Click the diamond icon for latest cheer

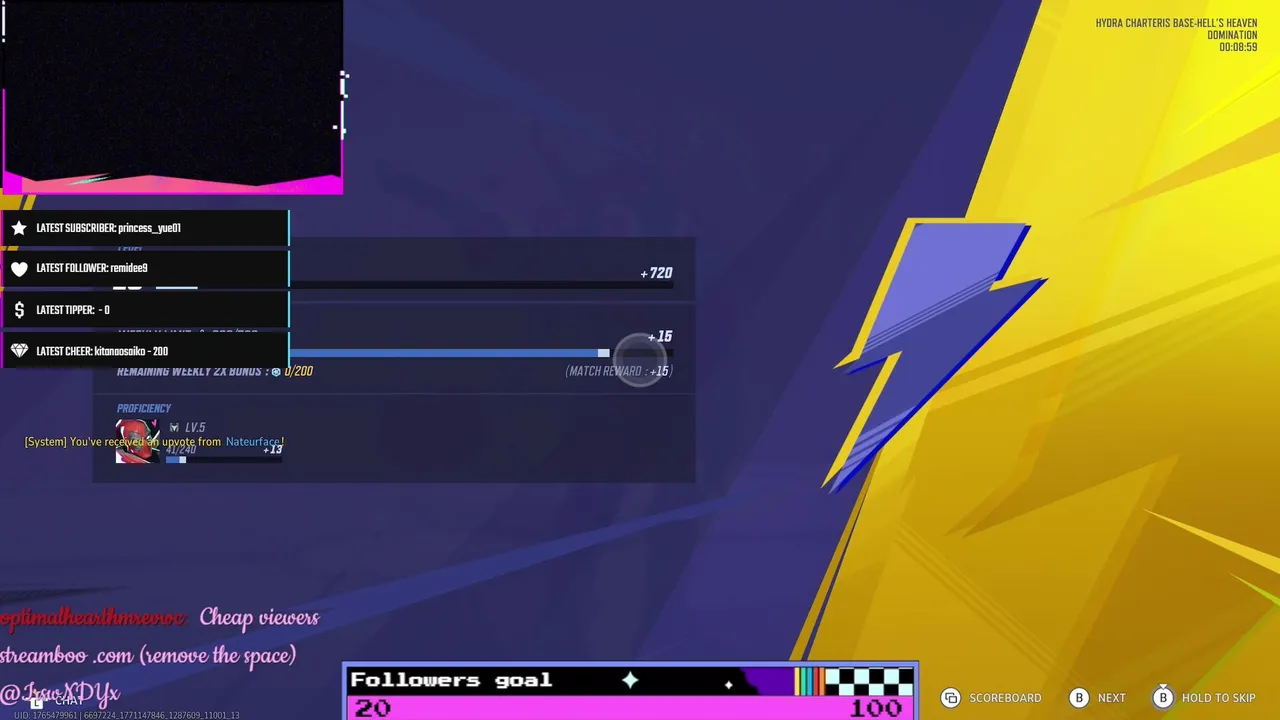19,351
